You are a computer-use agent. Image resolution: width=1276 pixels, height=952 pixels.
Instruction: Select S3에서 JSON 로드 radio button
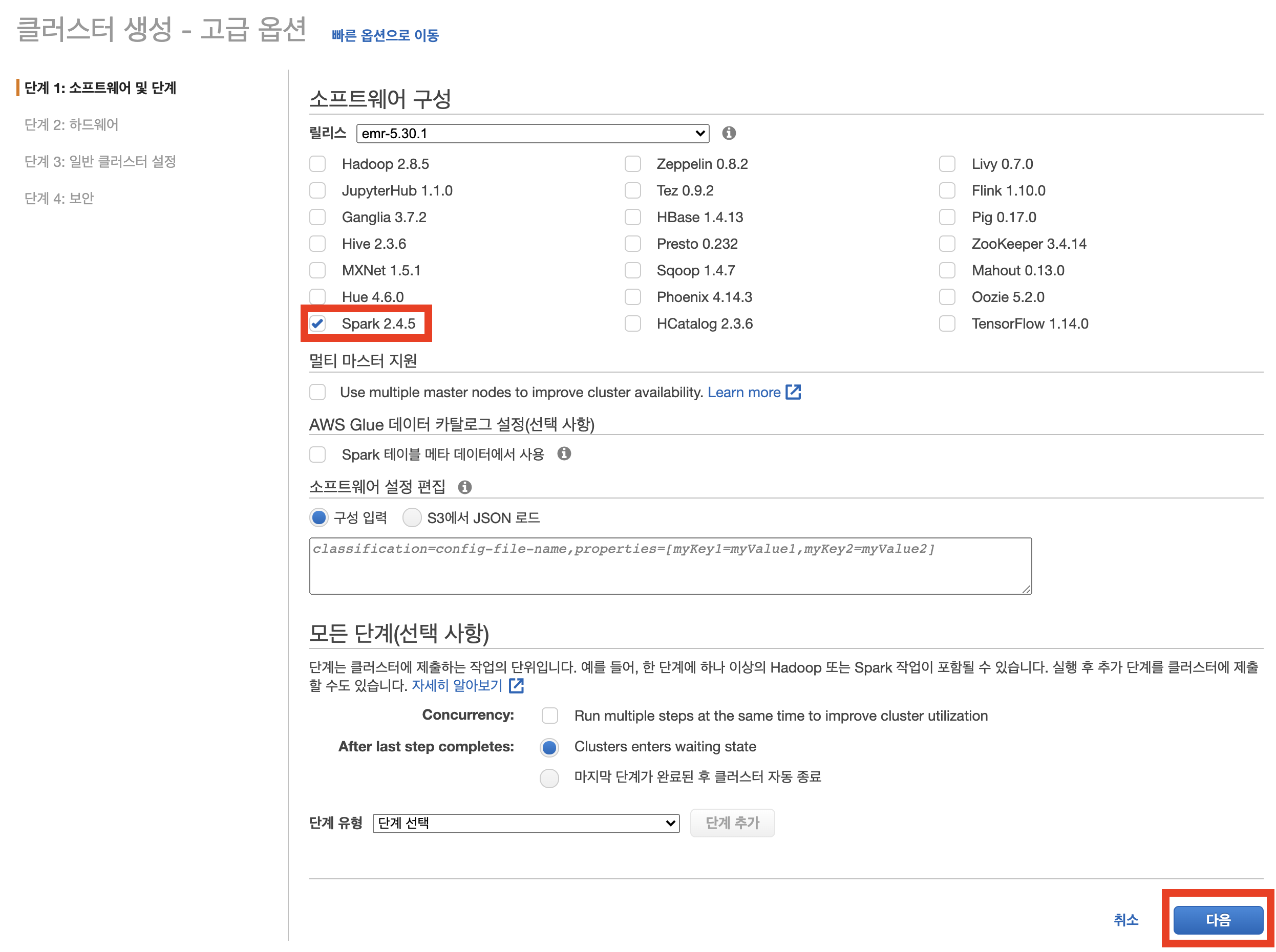(412, 517)
